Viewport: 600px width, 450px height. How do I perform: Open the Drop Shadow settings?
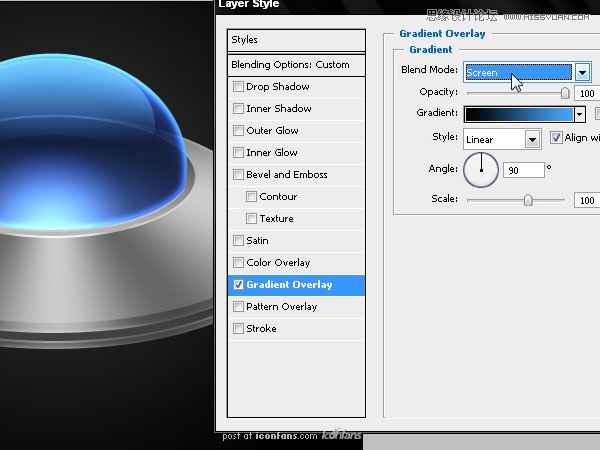[278, 86]
